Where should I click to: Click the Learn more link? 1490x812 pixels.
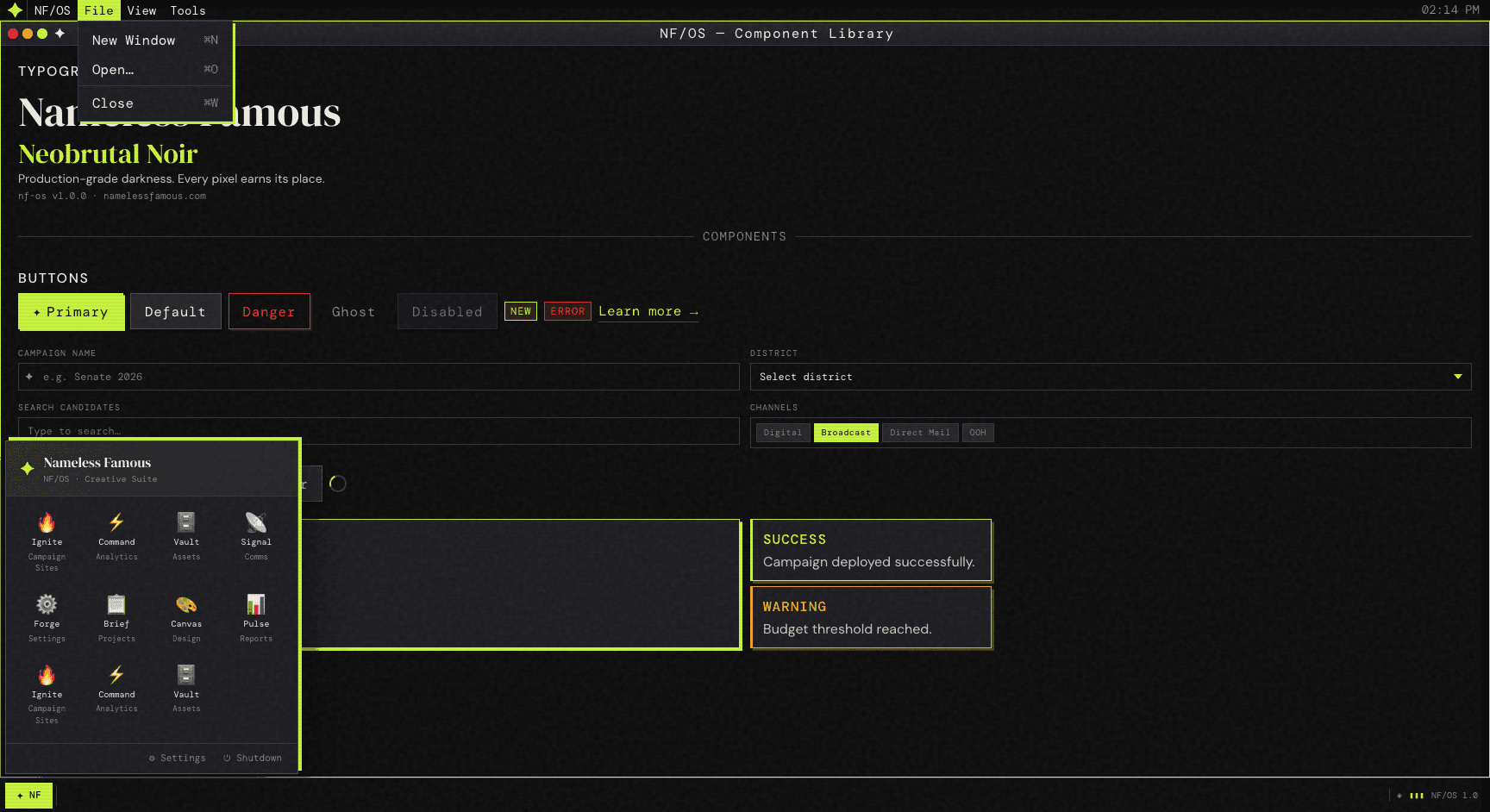click(x=648, y=311)
